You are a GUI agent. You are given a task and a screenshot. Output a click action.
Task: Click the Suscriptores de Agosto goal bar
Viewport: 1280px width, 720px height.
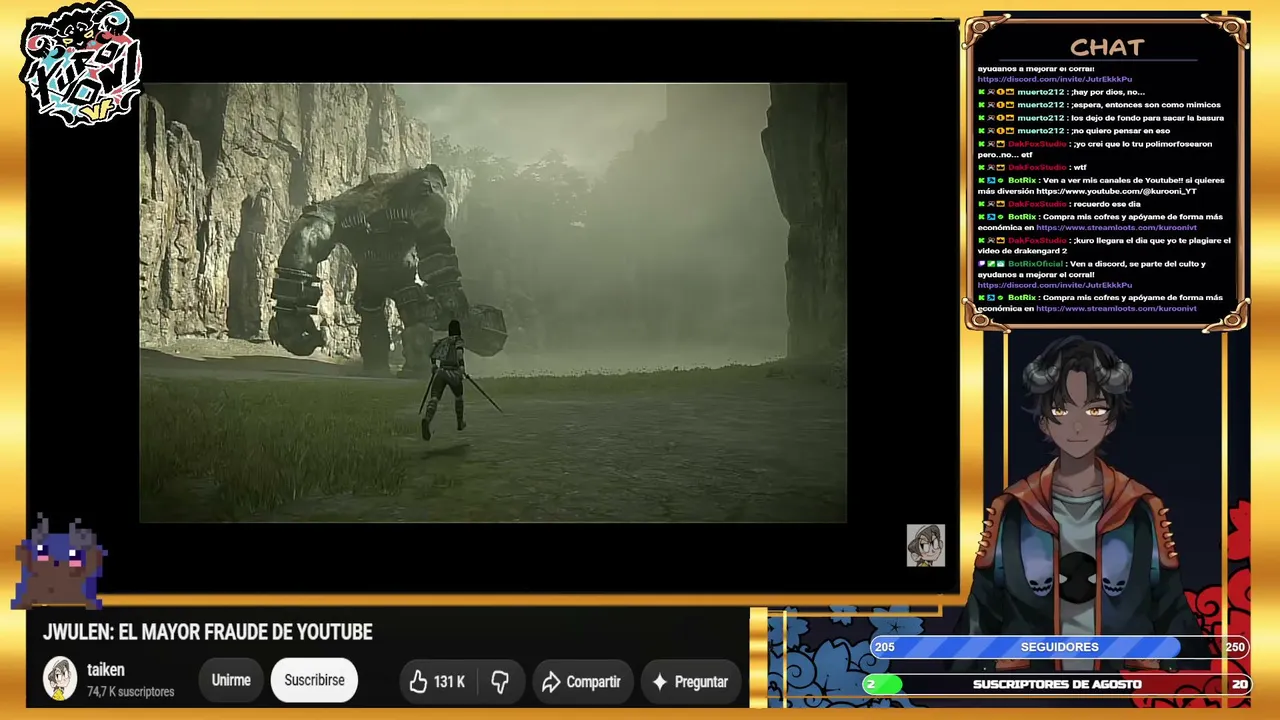click(1056, 684)
